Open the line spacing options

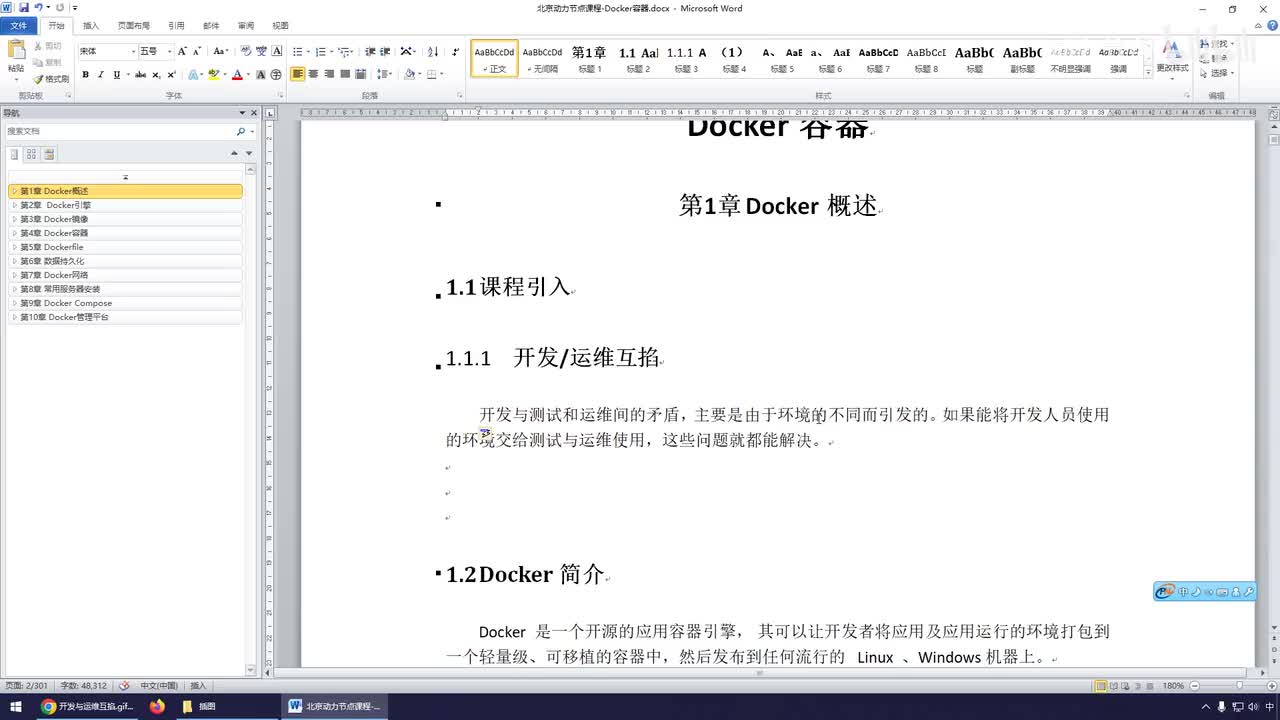(x=384, y=74)
